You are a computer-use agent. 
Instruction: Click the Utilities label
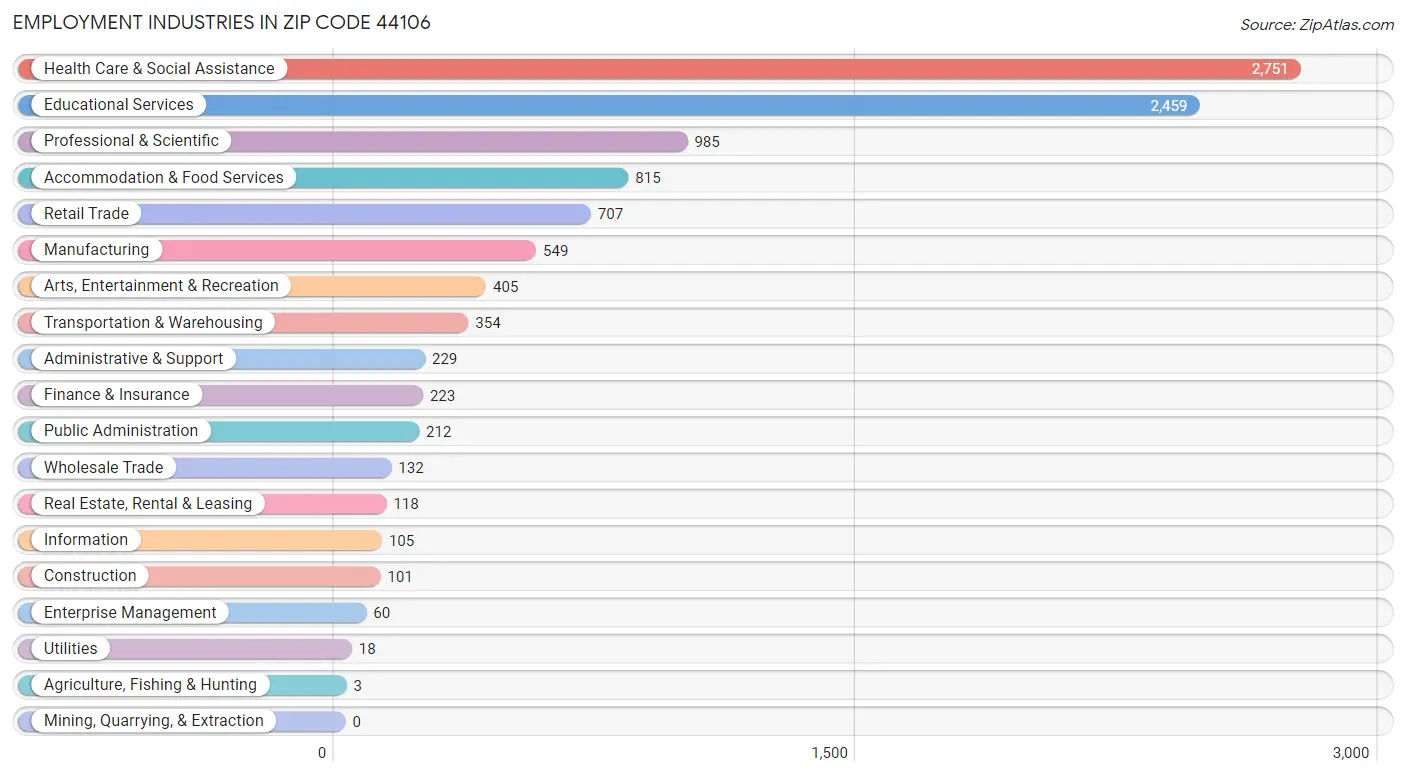(71, 649)
